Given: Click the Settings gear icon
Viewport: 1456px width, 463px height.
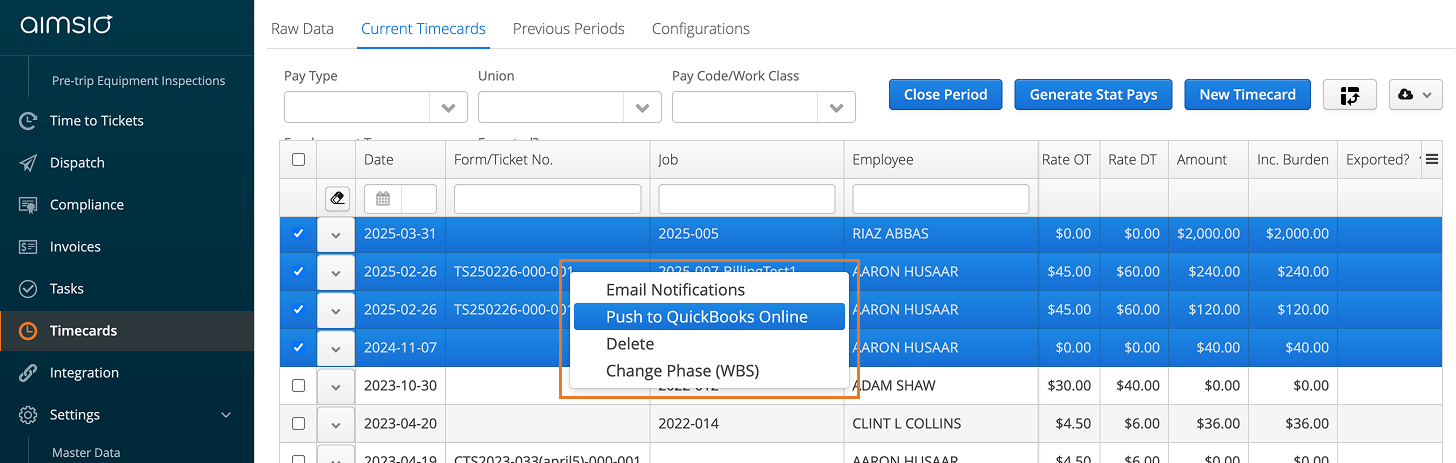Looking at the screenshot, I should (x=28, y=415).
